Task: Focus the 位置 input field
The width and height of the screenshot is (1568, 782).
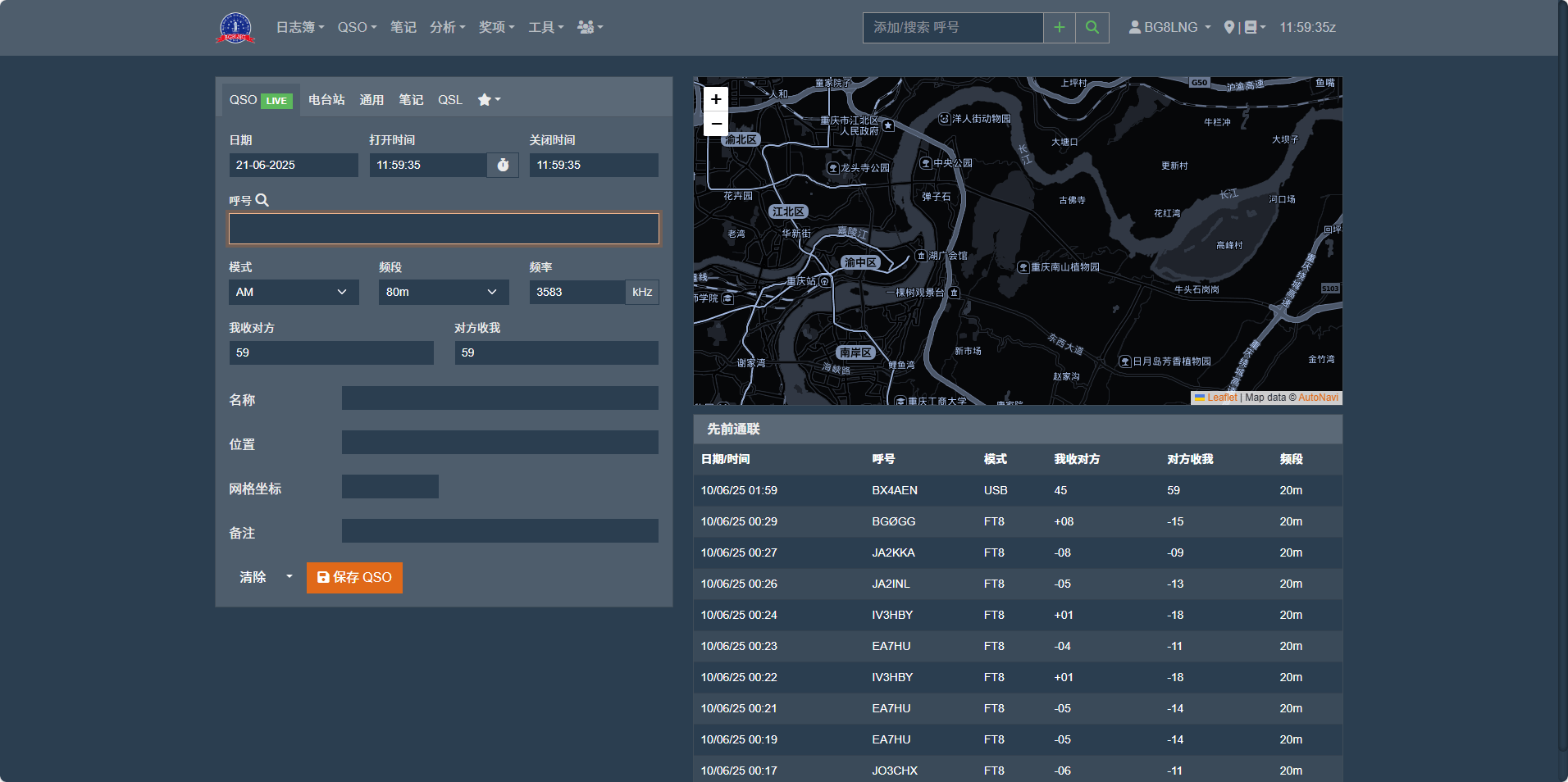Action: pyautogui.click(x=500, y=443)
